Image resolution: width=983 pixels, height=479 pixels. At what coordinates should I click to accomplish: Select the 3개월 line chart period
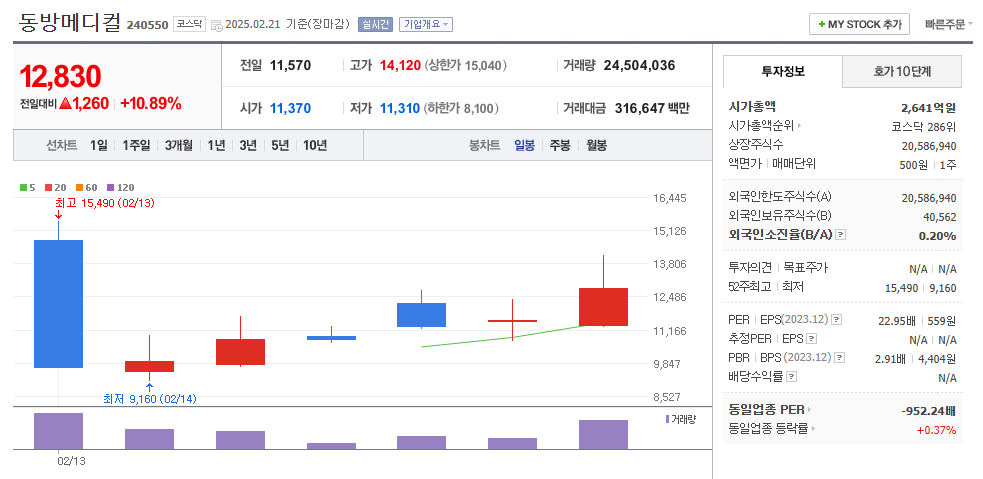[179, 145]
